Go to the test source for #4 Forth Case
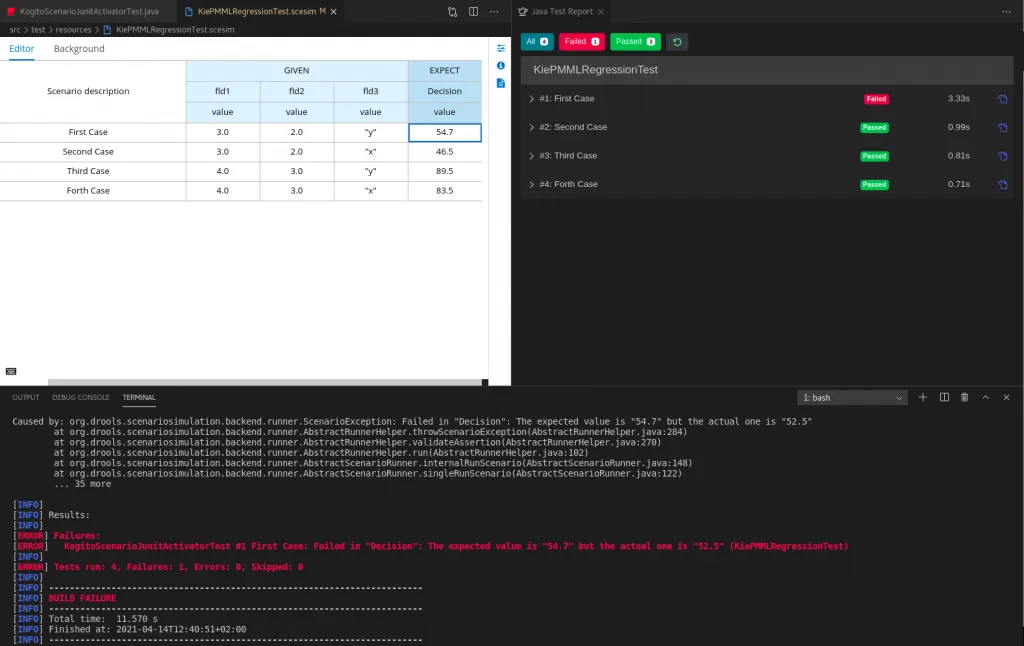The width and height of the screenshot is (1024, 646). tap(1002, 184)
